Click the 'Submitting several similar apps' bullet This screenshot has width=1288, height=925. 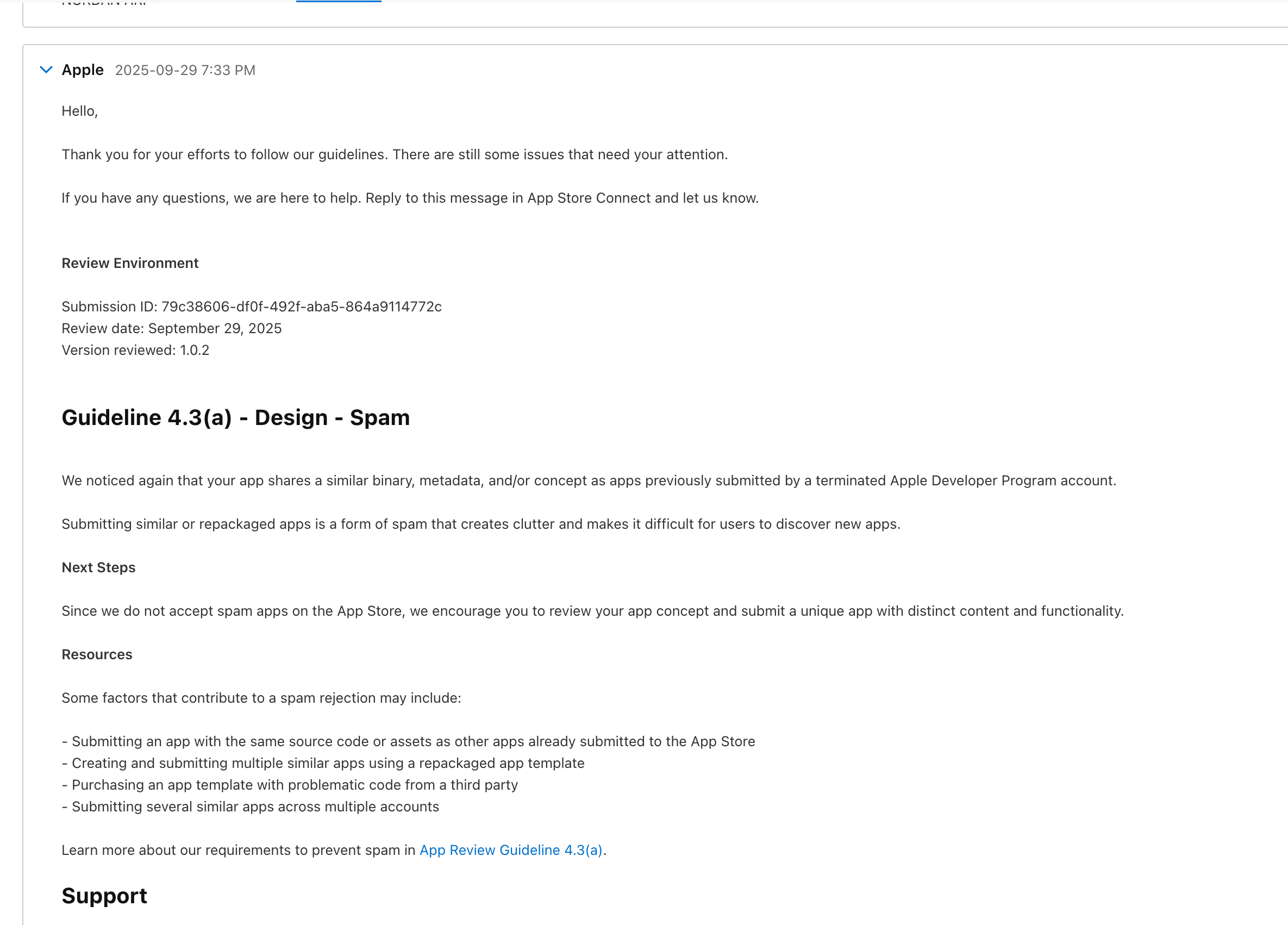251,807
